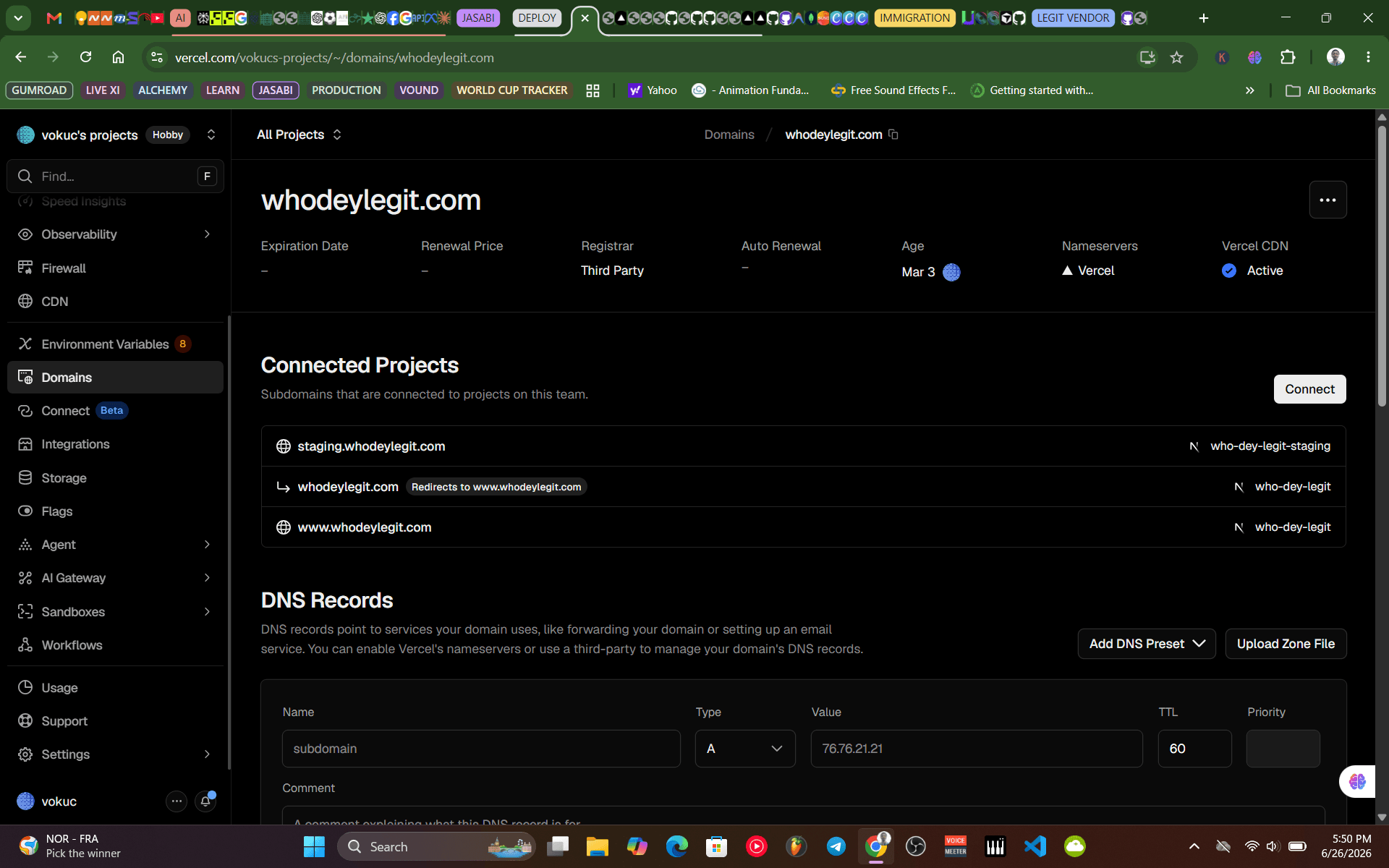Image resolution: width=1389 pixels, height=868 pixels.
Task: Click Upload Zone File
Action: pos(1286,644)
